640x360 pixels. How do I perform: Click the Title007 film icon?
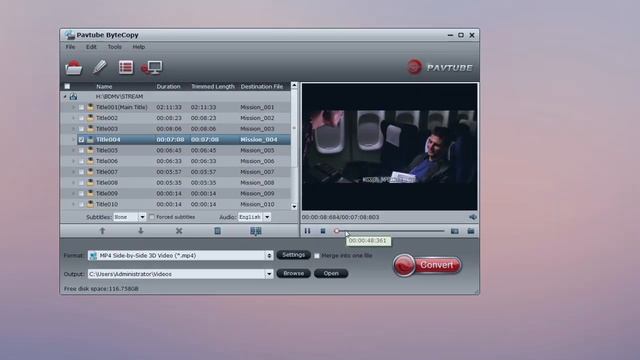pos(90,172)
